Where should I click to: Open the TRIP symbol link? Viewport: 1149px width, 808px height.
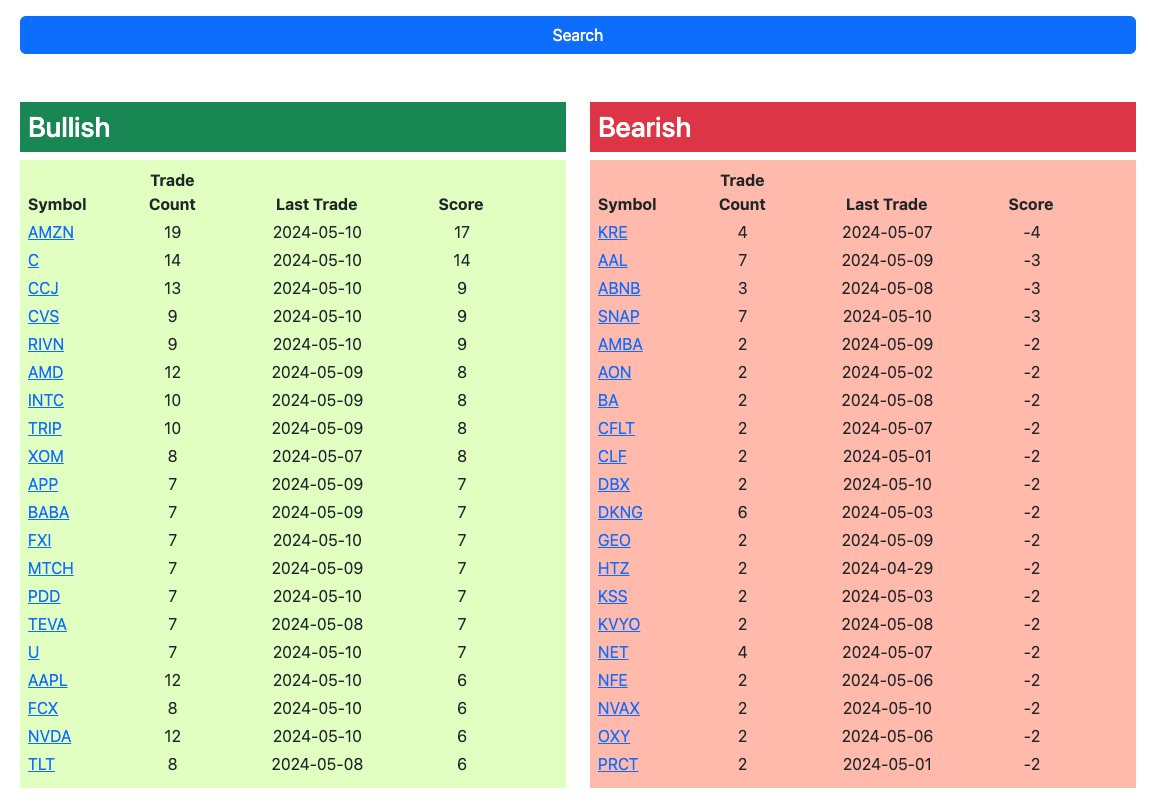tap(45, 428)
